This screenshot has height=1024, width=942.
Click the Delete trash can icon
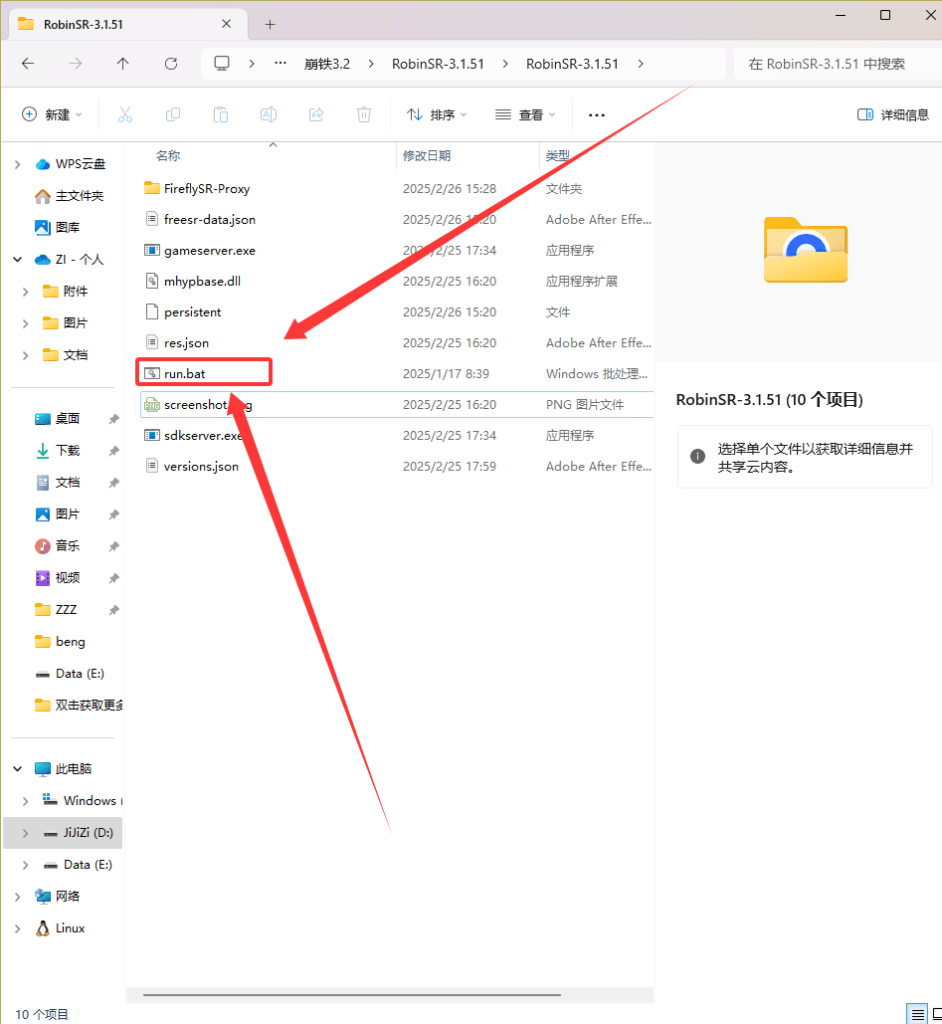pyautogui.click(x=364, y=115)
